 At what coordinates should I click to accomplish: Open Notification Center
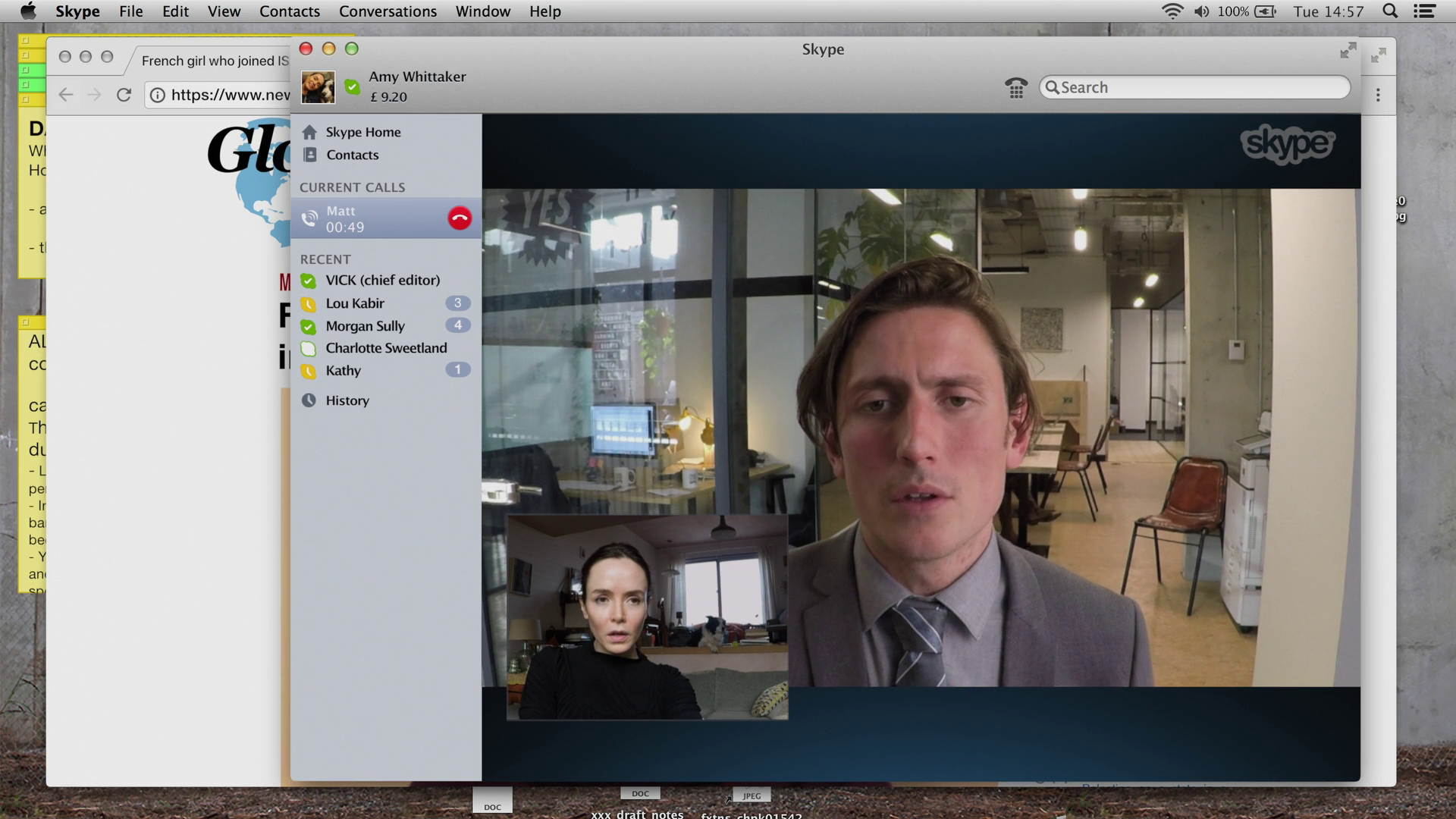pos(1425,11)
